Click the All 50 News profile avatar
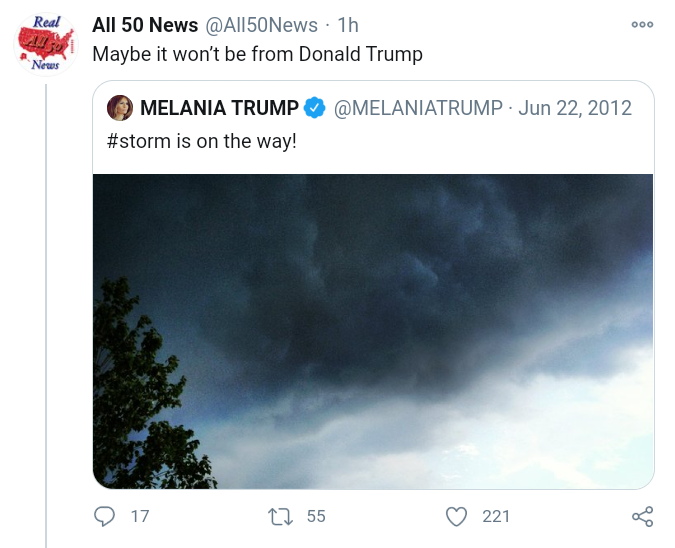This screenshot has height=548, width=675. (46, 44)
